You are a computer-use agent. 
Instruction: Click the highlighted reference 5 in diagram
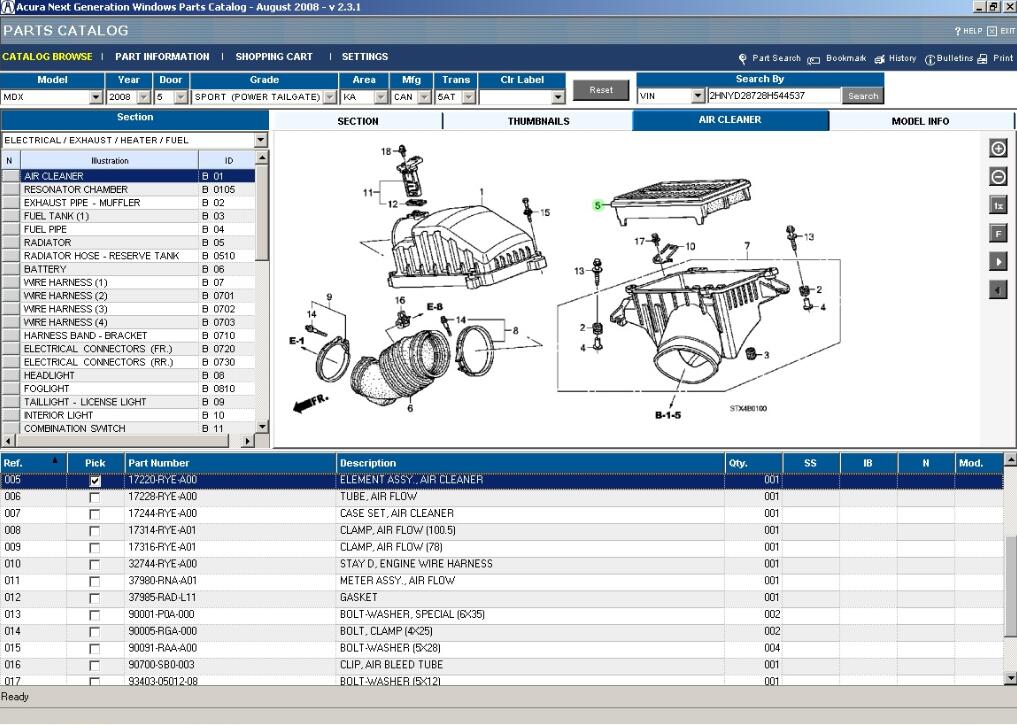coord(597,206)
